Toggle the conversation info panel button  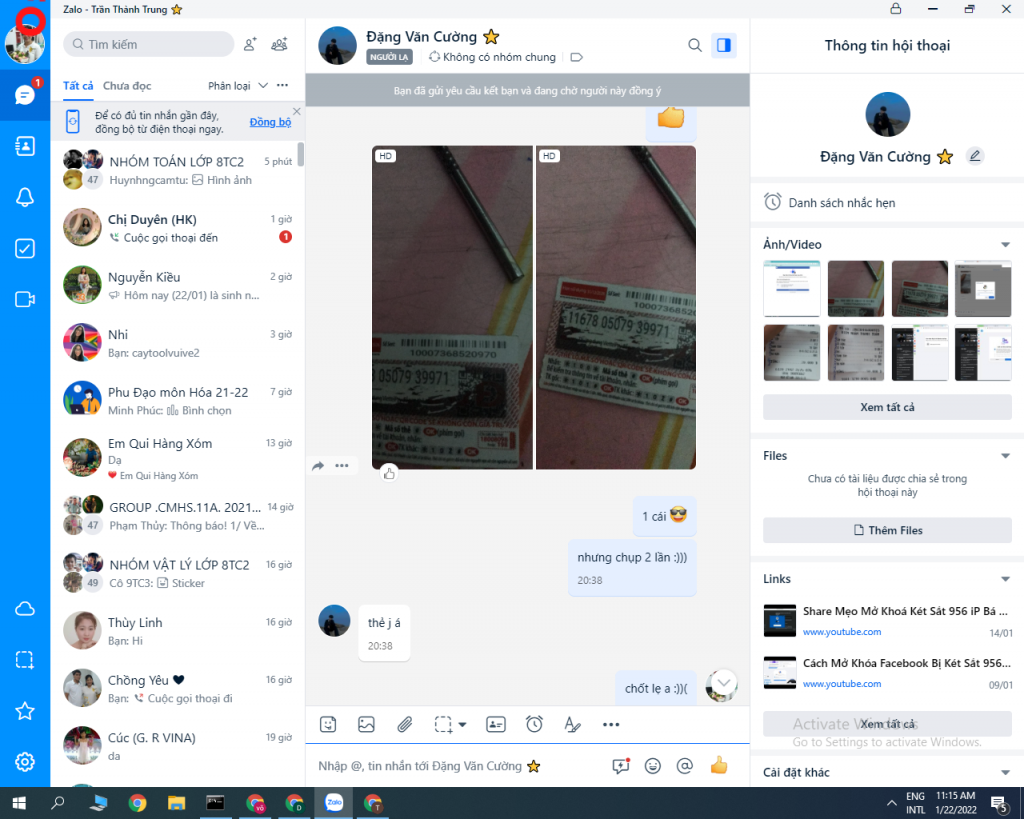point(724,45)
